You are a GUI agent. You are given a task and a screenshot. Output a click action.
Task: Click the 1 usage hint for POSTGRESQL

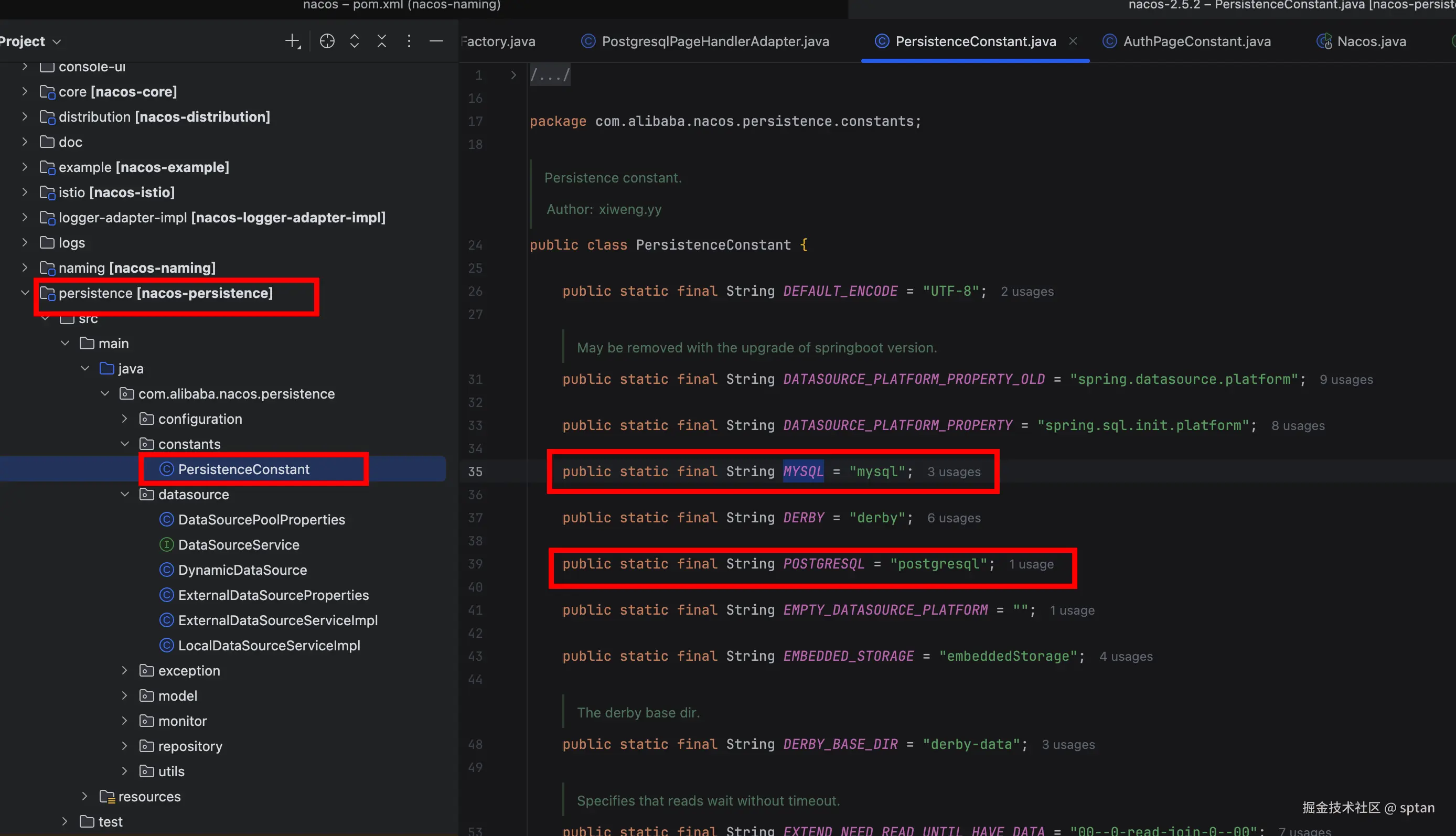[1031, 564]
